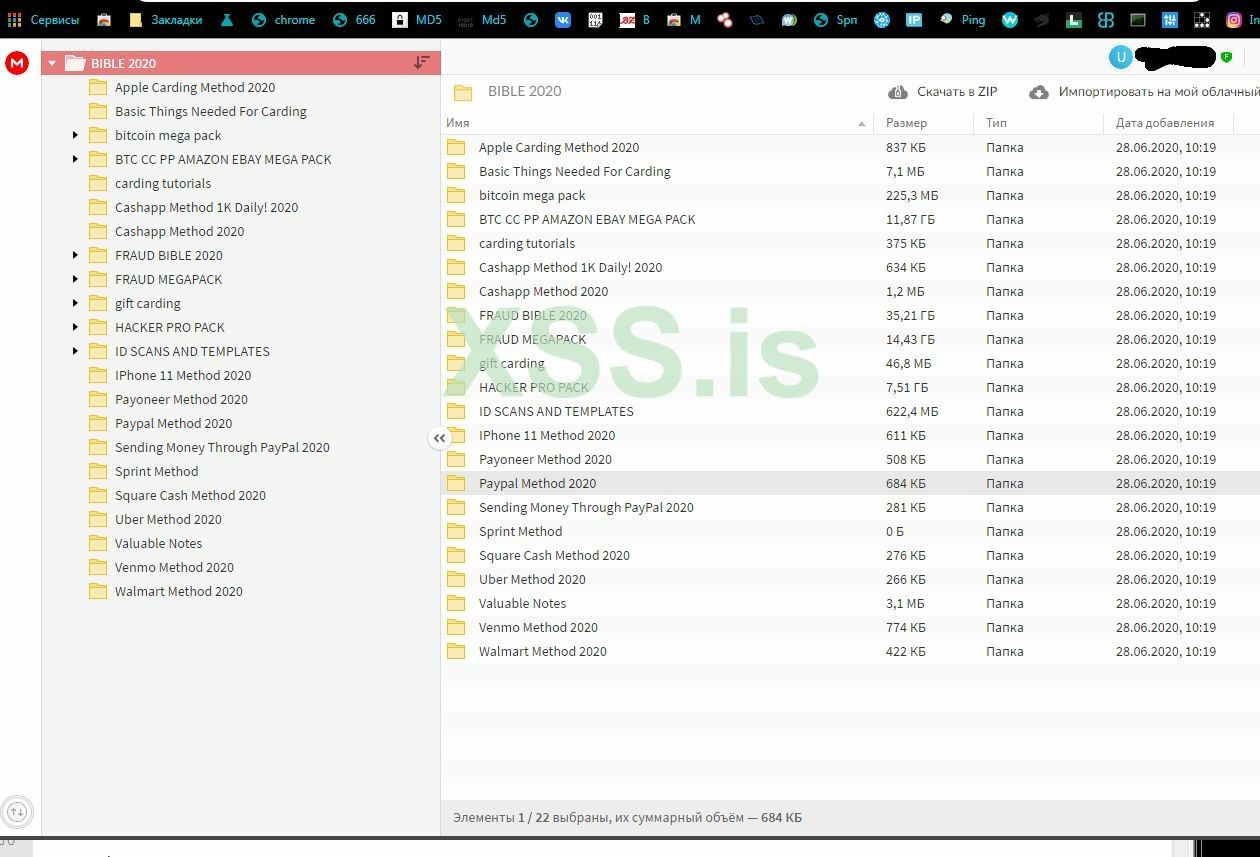Open Venmo Method 2020 in left tree
Screen dimensions: 1260x857
pos(174,567)
